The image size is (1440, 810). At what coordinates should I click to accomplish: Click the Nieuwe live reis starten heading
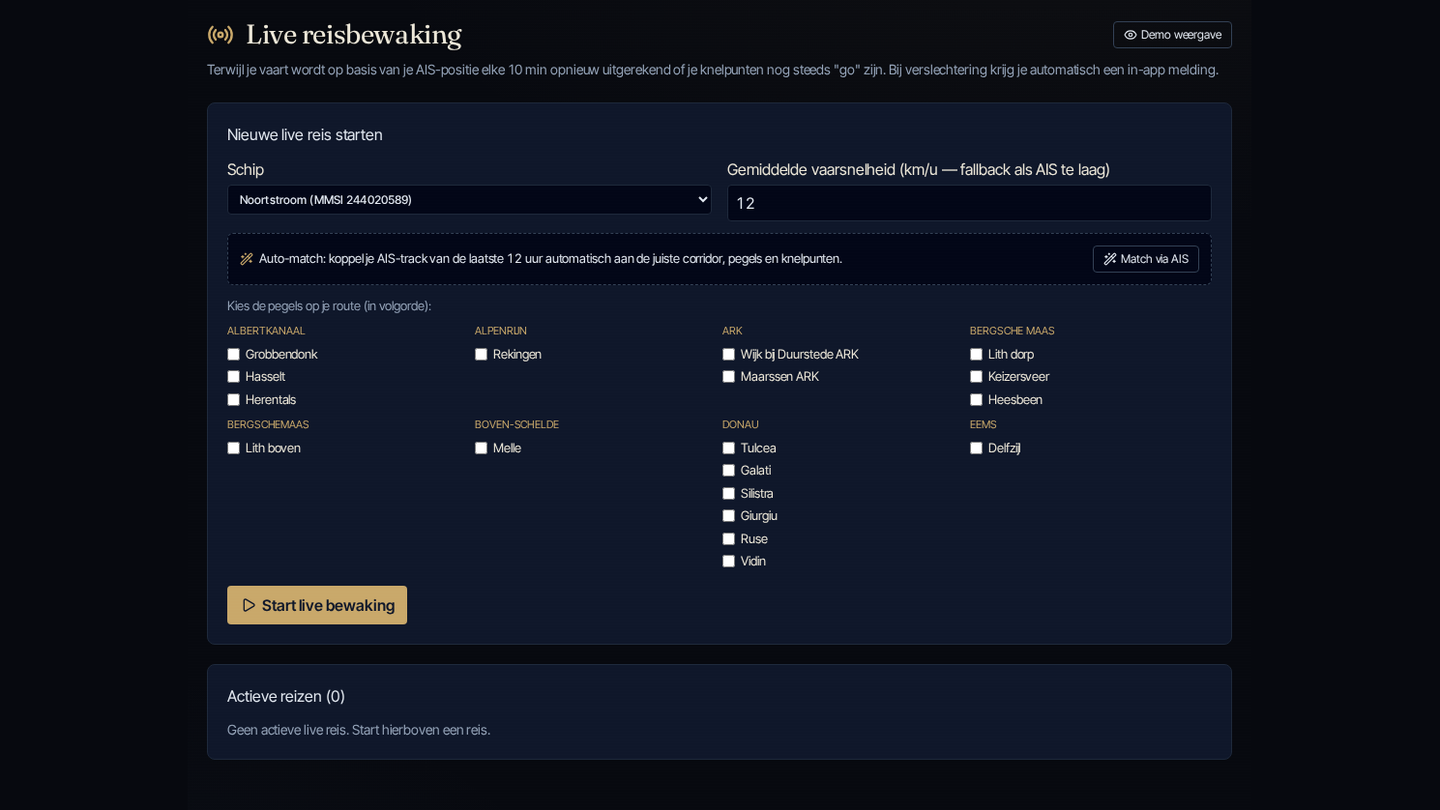305,135
